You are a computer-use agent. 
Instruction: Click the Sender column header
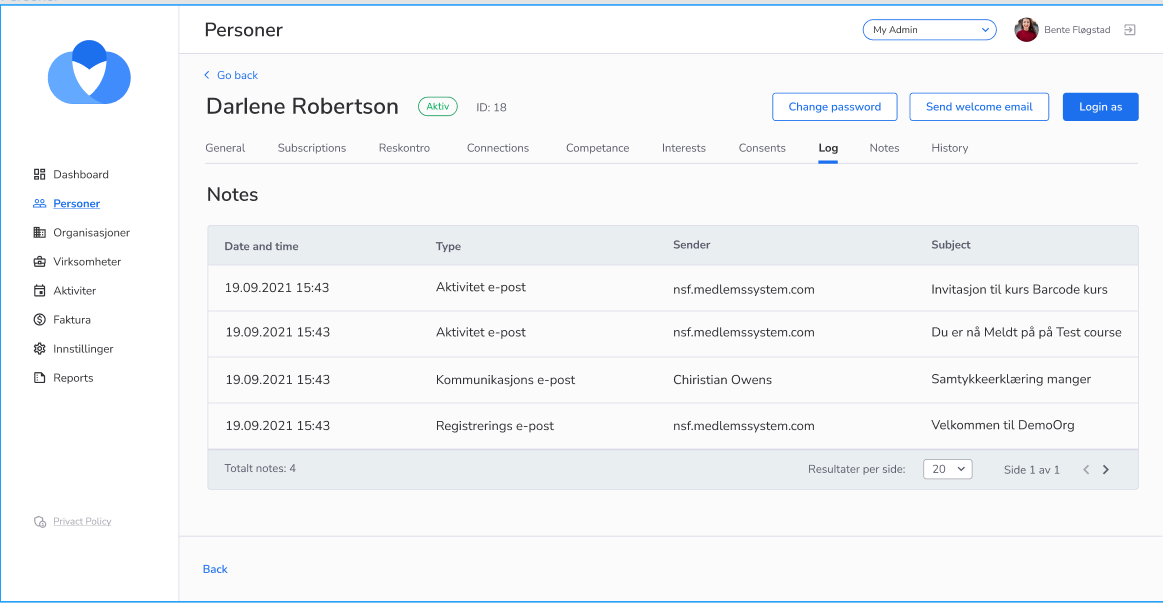pyautogui.click(x=691, y=245)
